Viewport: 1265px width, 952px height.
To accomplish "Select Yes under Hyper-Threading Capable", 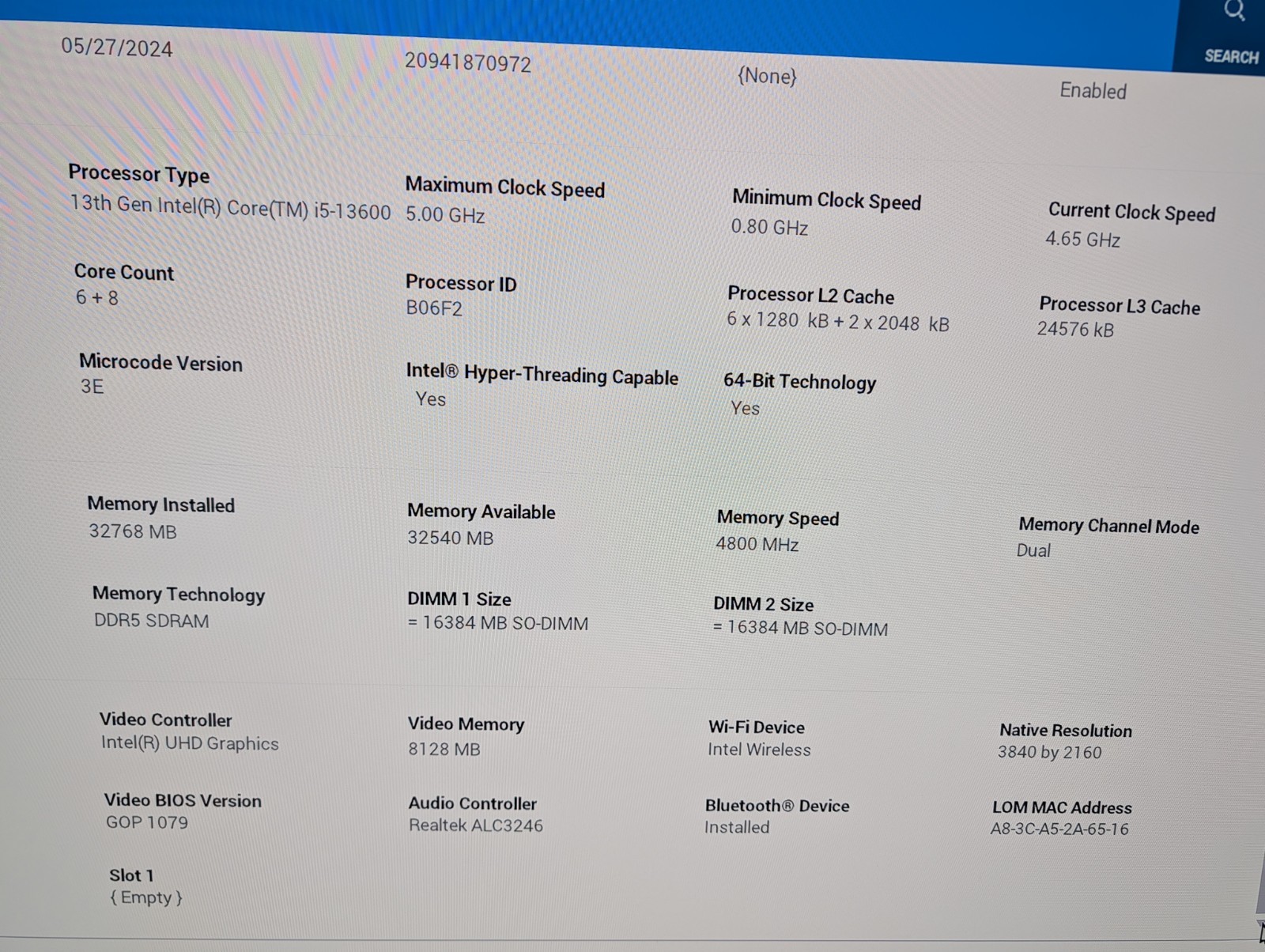I will [x=431, y=399].
